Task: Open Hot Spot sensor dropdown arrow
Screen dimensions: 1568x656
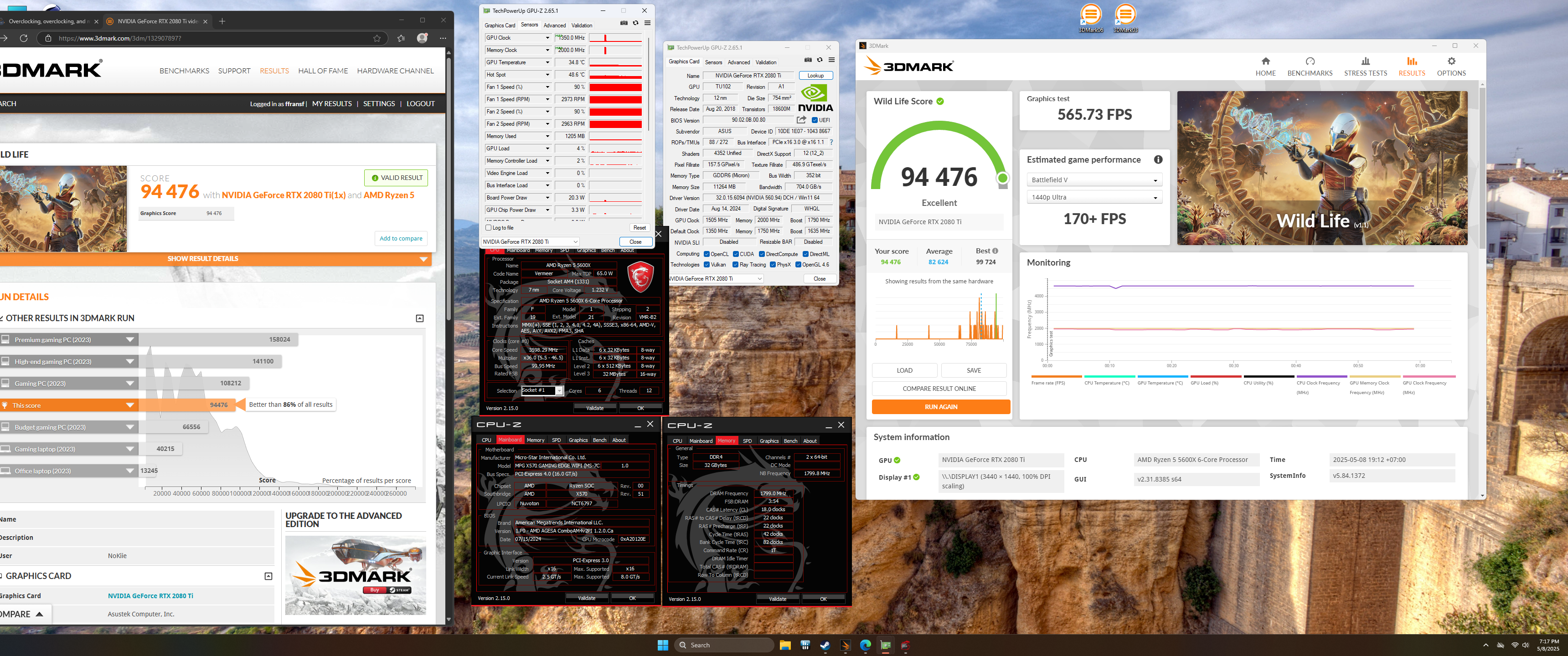Action: (547, 75)
